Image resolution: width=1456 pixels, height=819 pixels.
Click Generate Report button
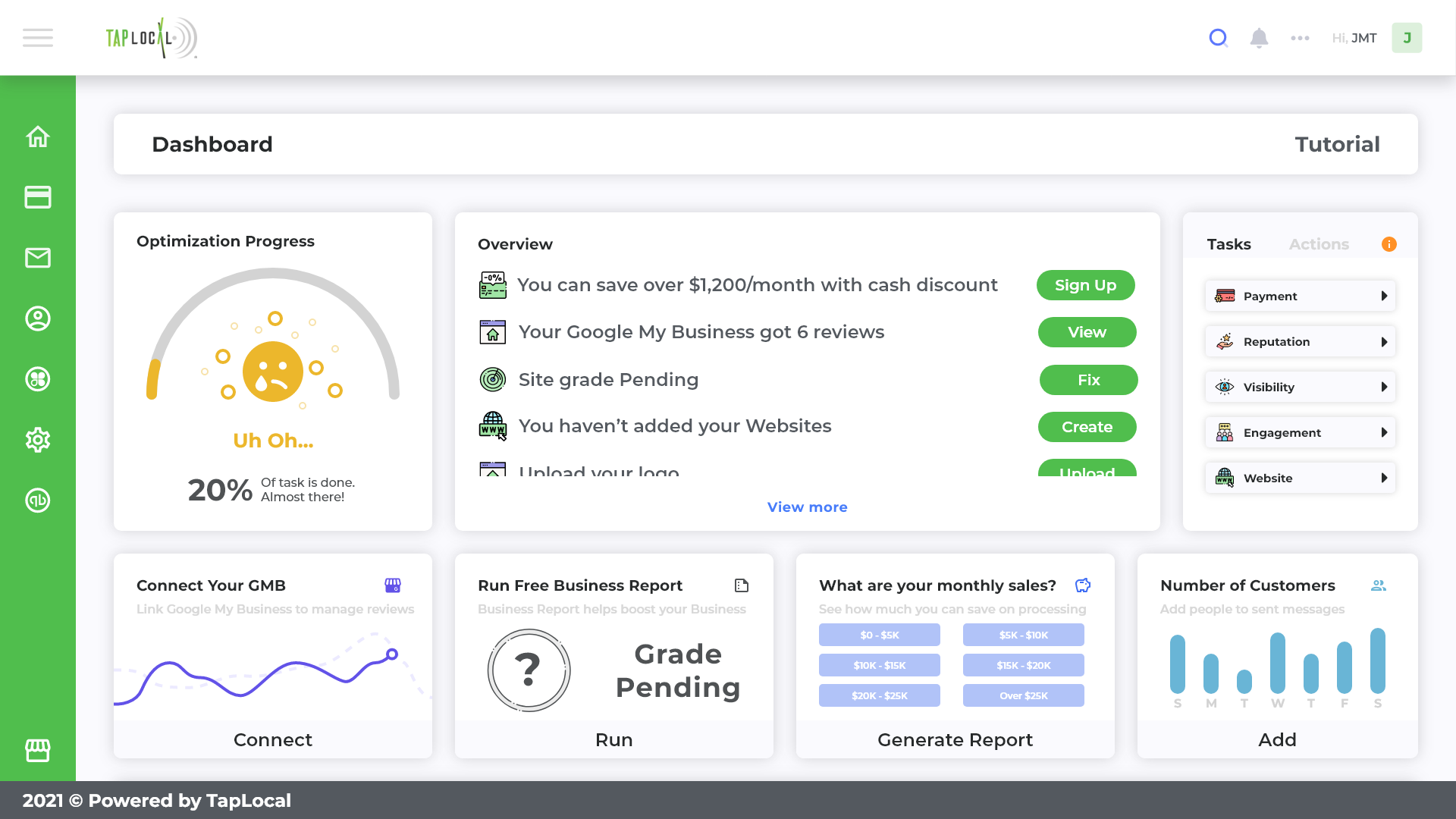coord(955,739)
